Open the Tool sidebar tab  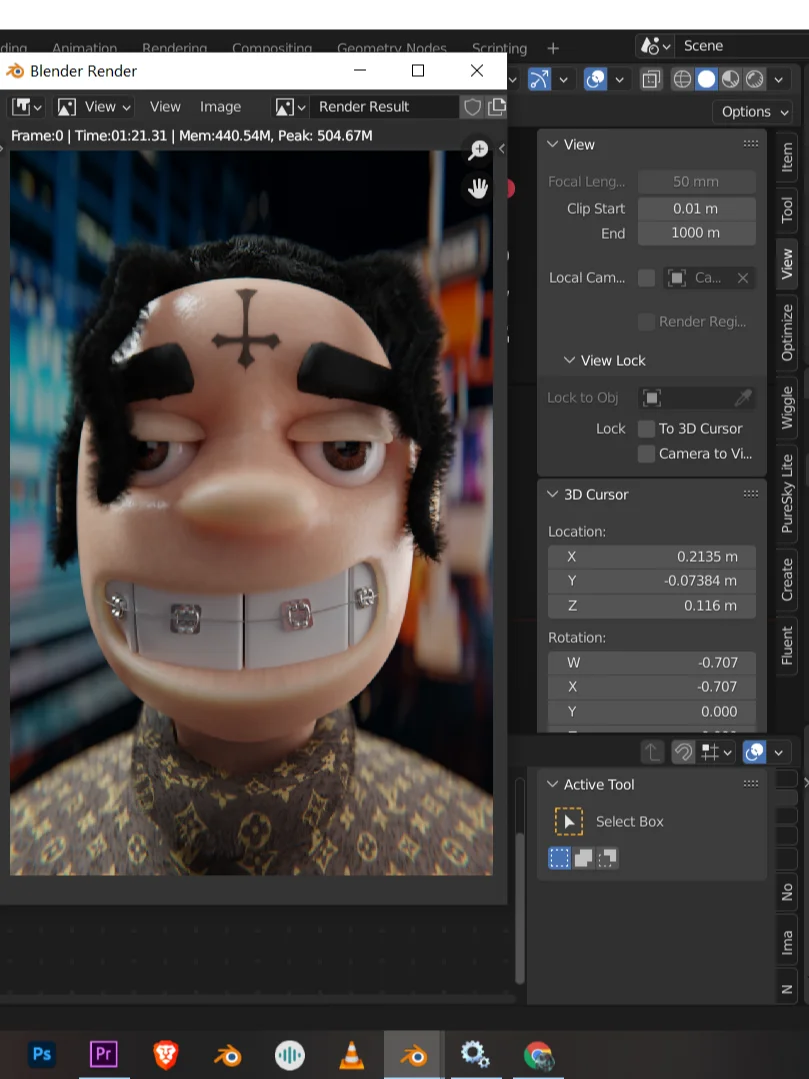pyautogui.click(x=787, y=211)
